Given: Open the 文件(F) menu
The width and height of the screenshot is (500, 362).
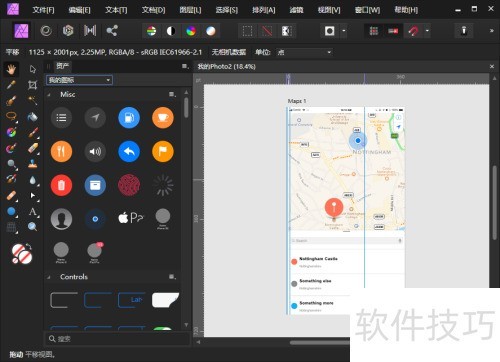Looking at the screenshot, I should (43, 10).
